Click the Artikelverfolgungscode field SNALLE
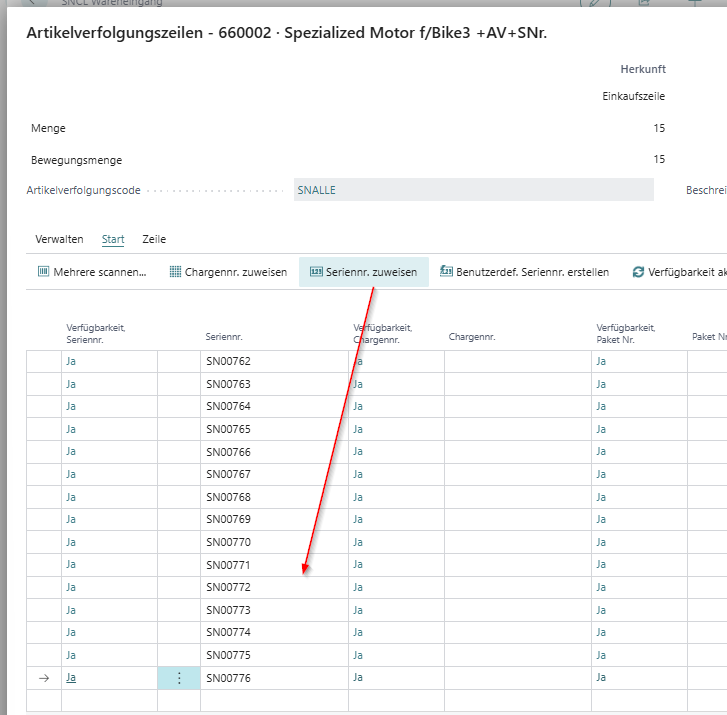727x715 pixels. coord(473,190)
